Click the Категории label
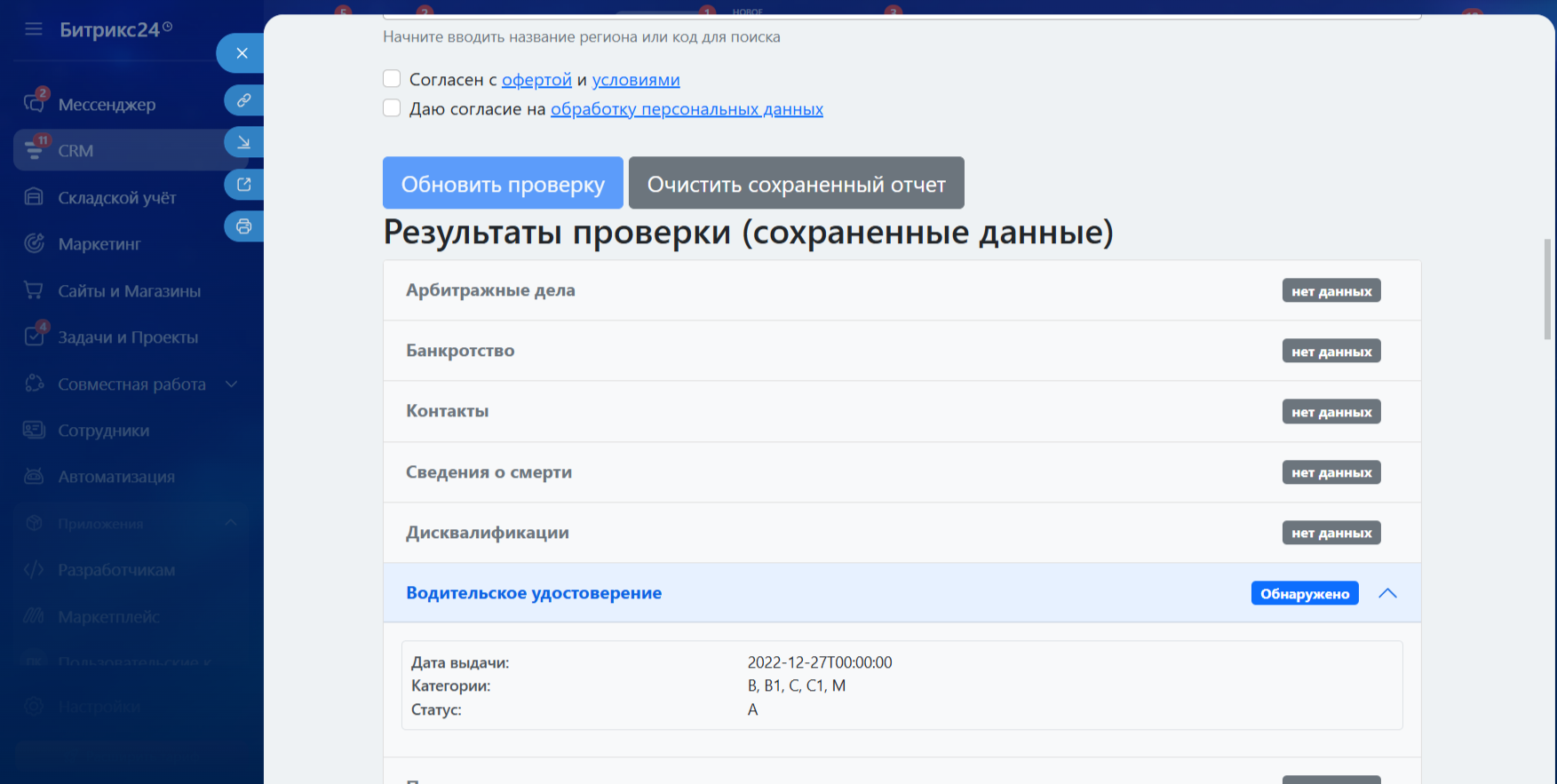 [x=450, y=685]
